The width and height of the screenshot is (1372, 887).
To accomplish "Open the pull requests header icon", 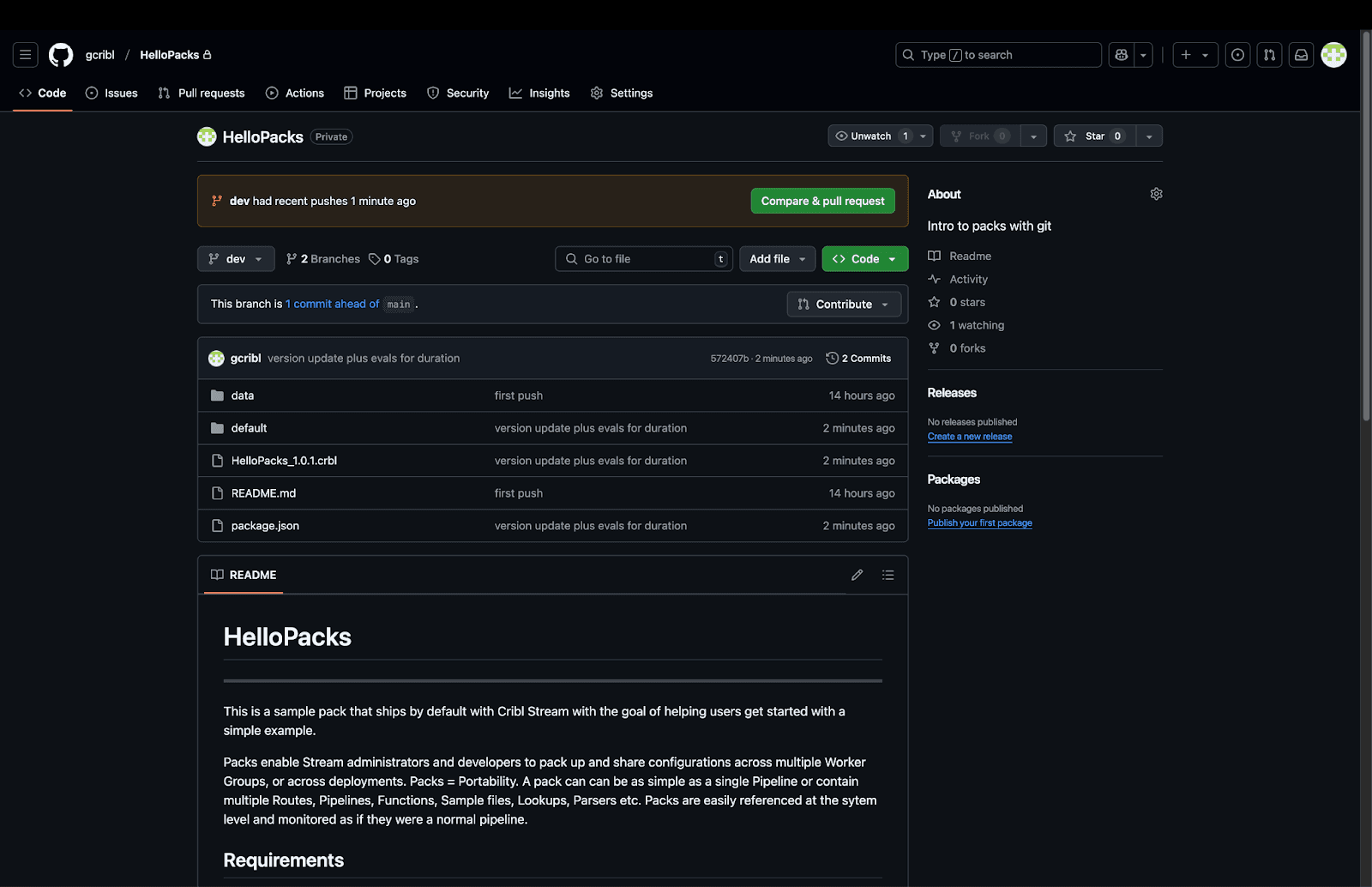I will tap(1269, 55).
